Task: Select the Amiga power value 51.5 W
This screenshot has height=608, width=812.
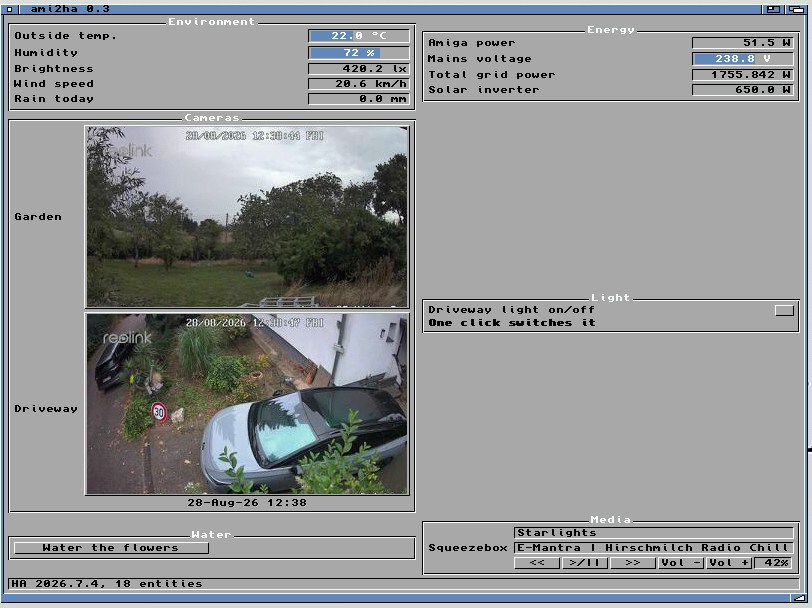Action: 743,42
